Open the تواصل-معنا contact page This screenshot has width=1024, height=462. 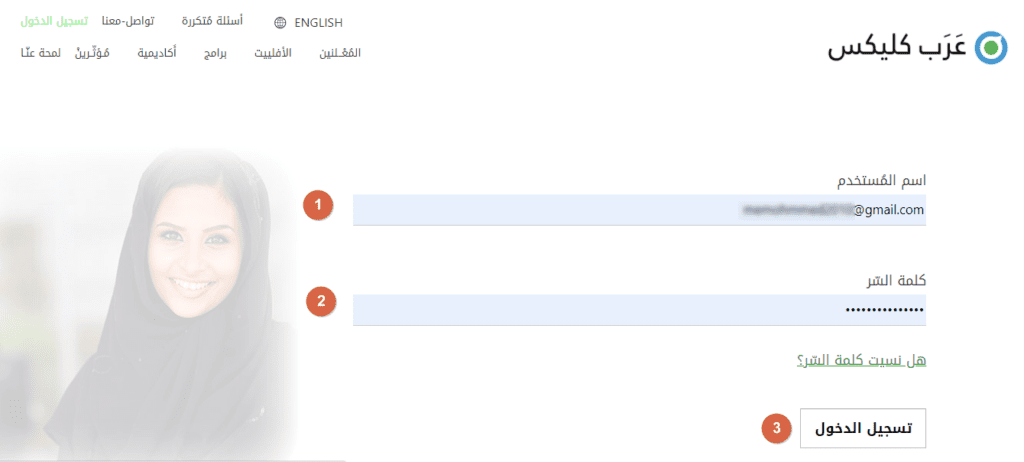coord(128,21)
